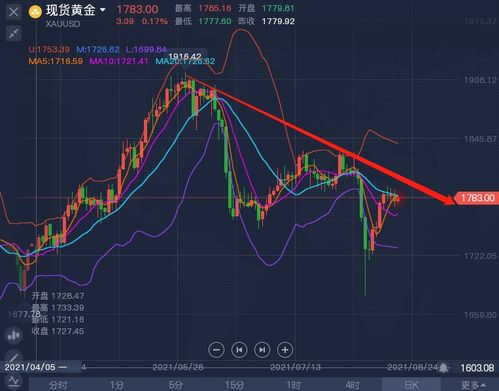Click the 1845.87 price axis label

[480, 139]
